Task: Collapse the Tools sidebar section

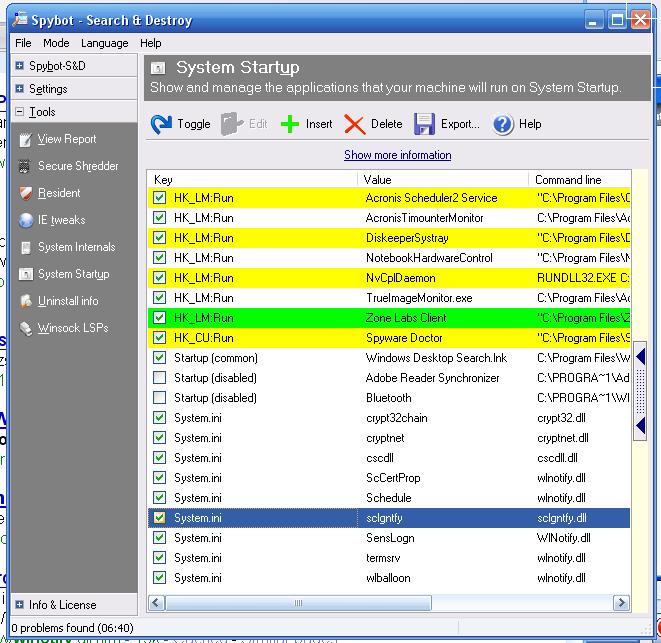Action: (19, 112)
